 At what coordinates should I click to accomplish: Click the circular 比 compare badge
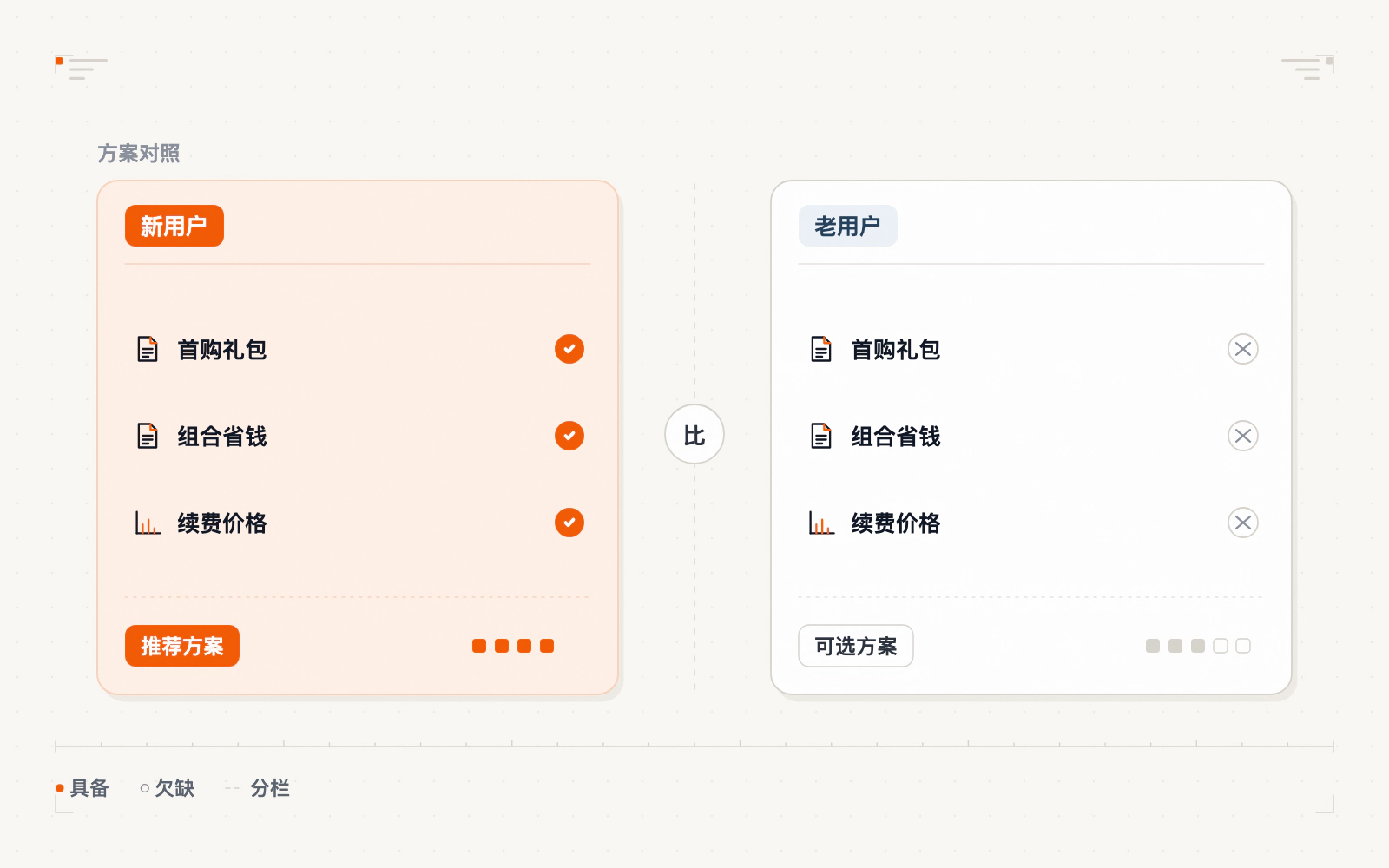(694, 434)
